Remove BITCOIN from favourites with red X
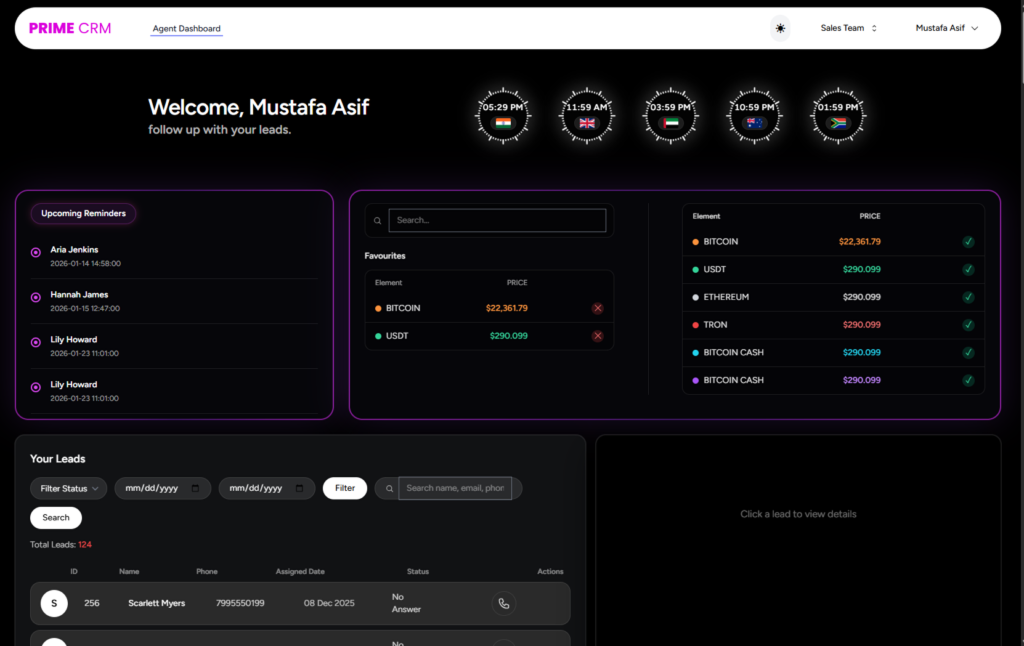 tap(598, 308)
